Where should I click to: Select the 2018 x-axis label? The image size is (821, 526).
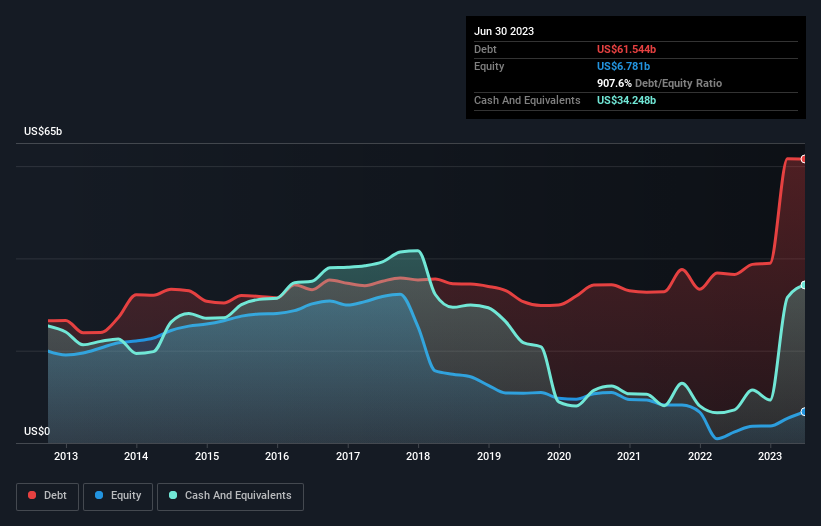pyautogui.click(x=418, y=456)
